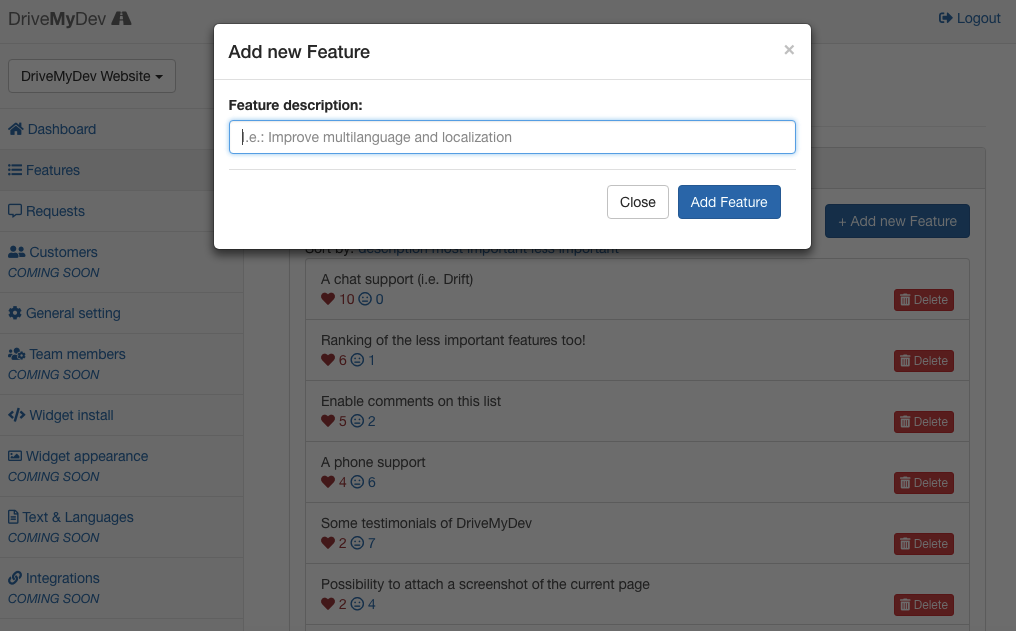Click the gear icon for General setting
The width and height of the screenshot is (1016, 631).
tap(15, 313)
